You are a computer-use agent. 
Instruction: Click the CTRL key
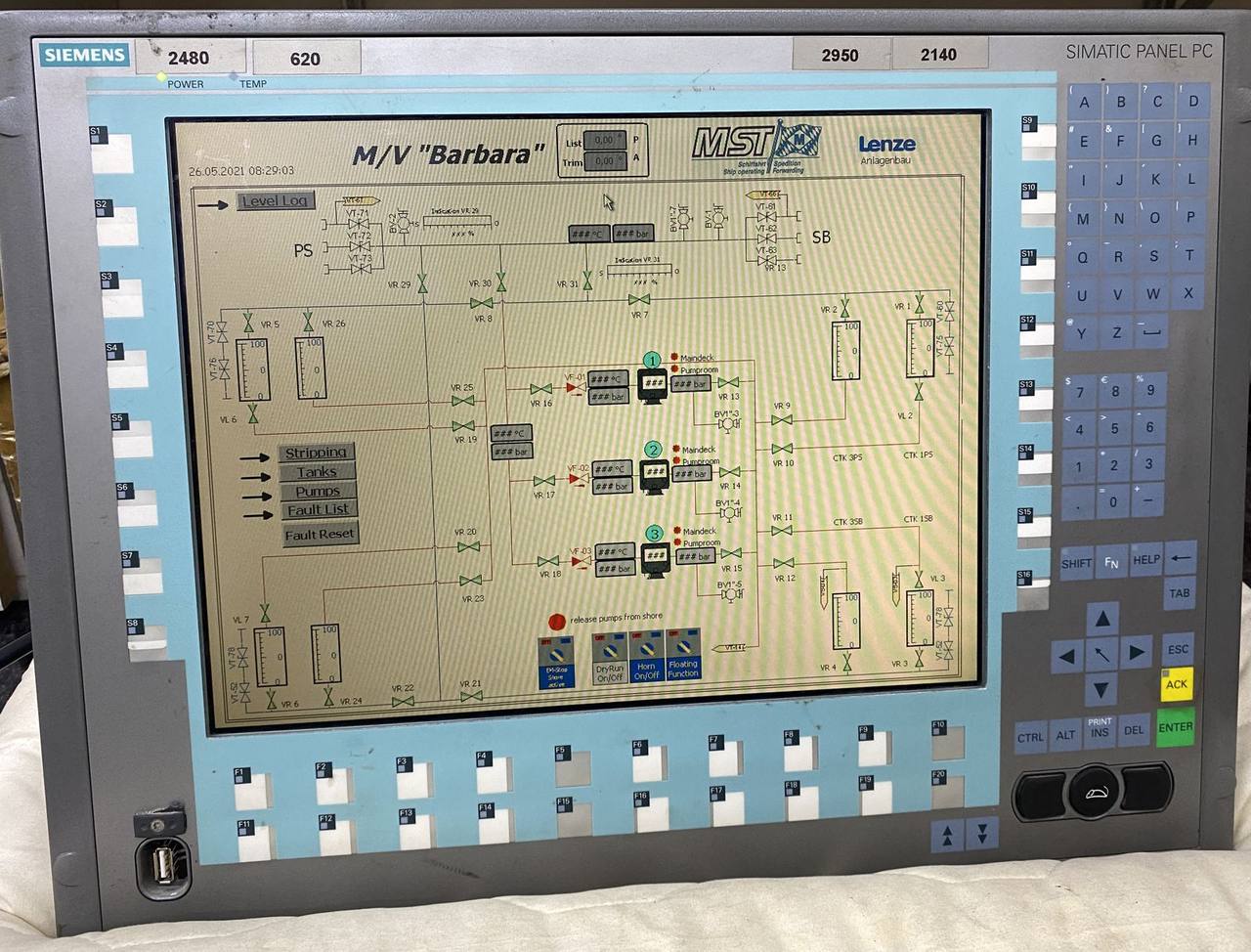(x=1030, y=738)
